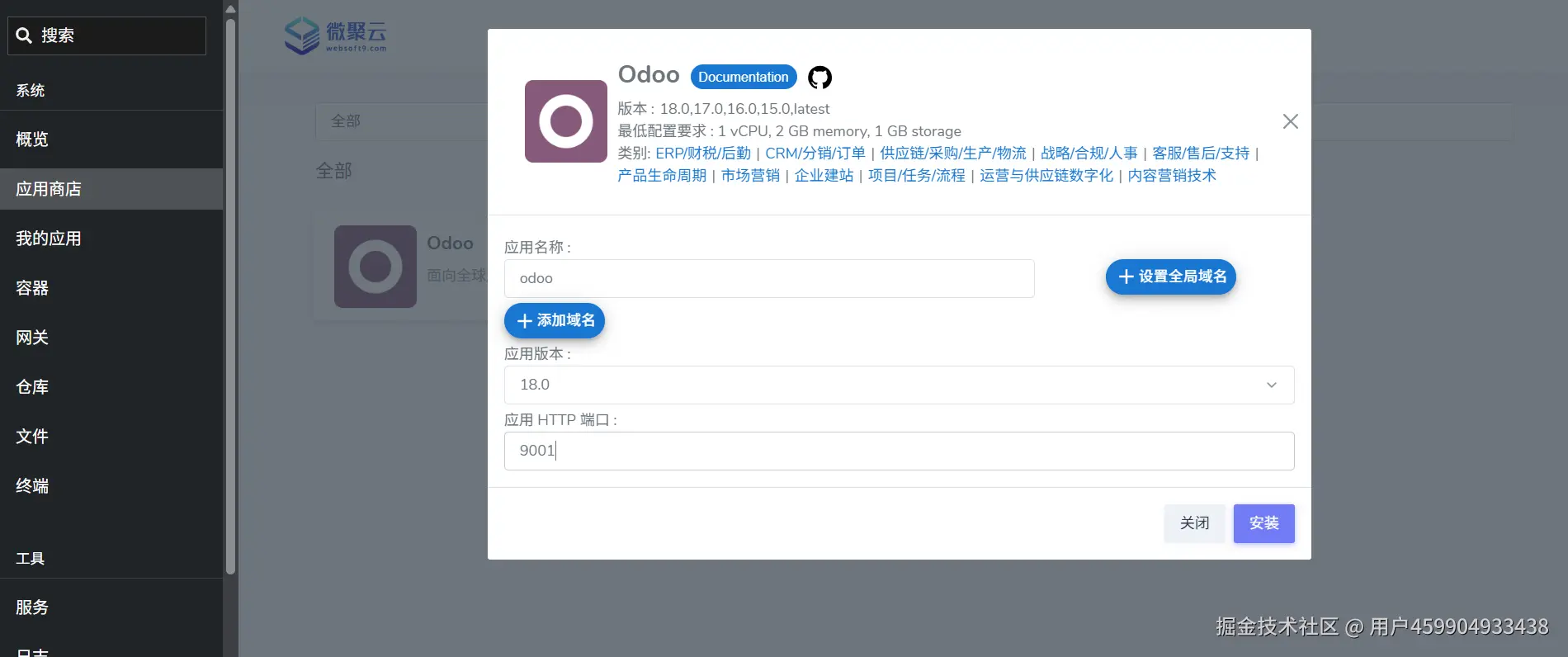Open 仓库 in the sidebar
Image resolution: width=1568 pixels, height=657 pixels.
(111, 387)
